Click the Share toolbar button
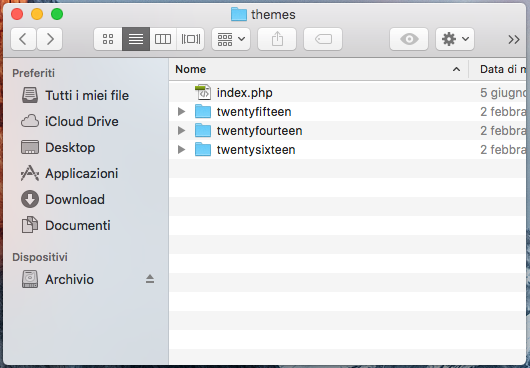 pos(277,39)
